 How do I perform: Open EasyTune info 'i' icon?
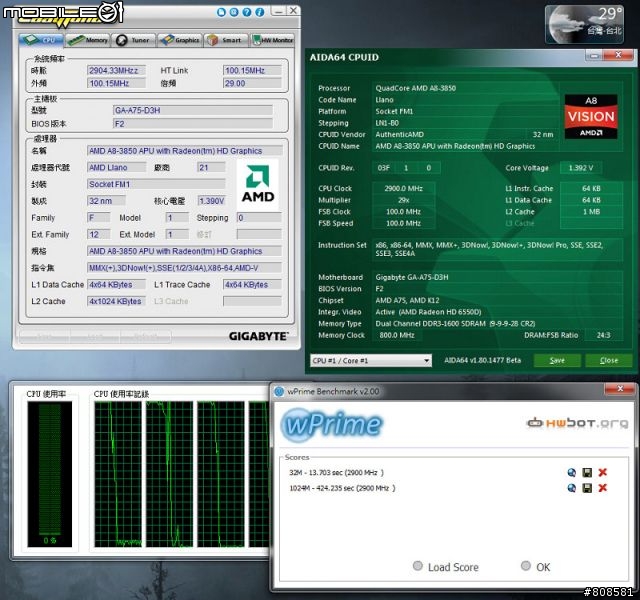(260, 12)
